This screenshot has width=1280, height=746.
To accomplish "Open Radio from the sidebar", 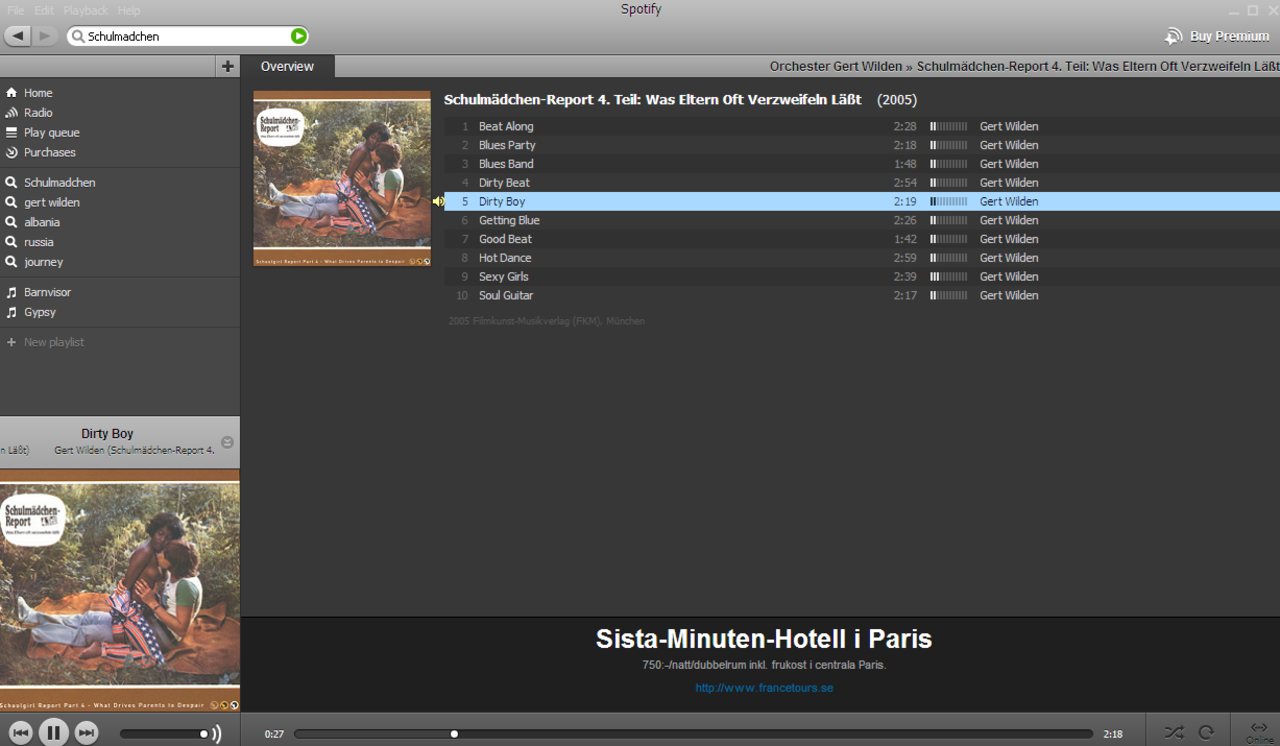I will 38,113.
